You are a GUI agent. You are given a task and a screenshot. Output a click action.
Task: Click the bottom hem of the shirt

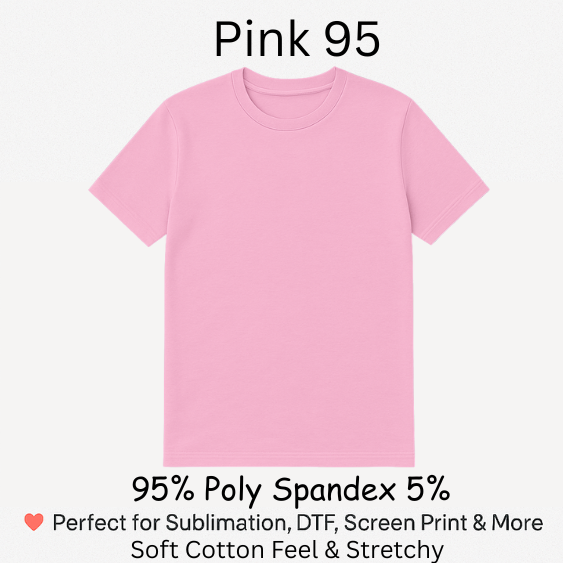289,461
